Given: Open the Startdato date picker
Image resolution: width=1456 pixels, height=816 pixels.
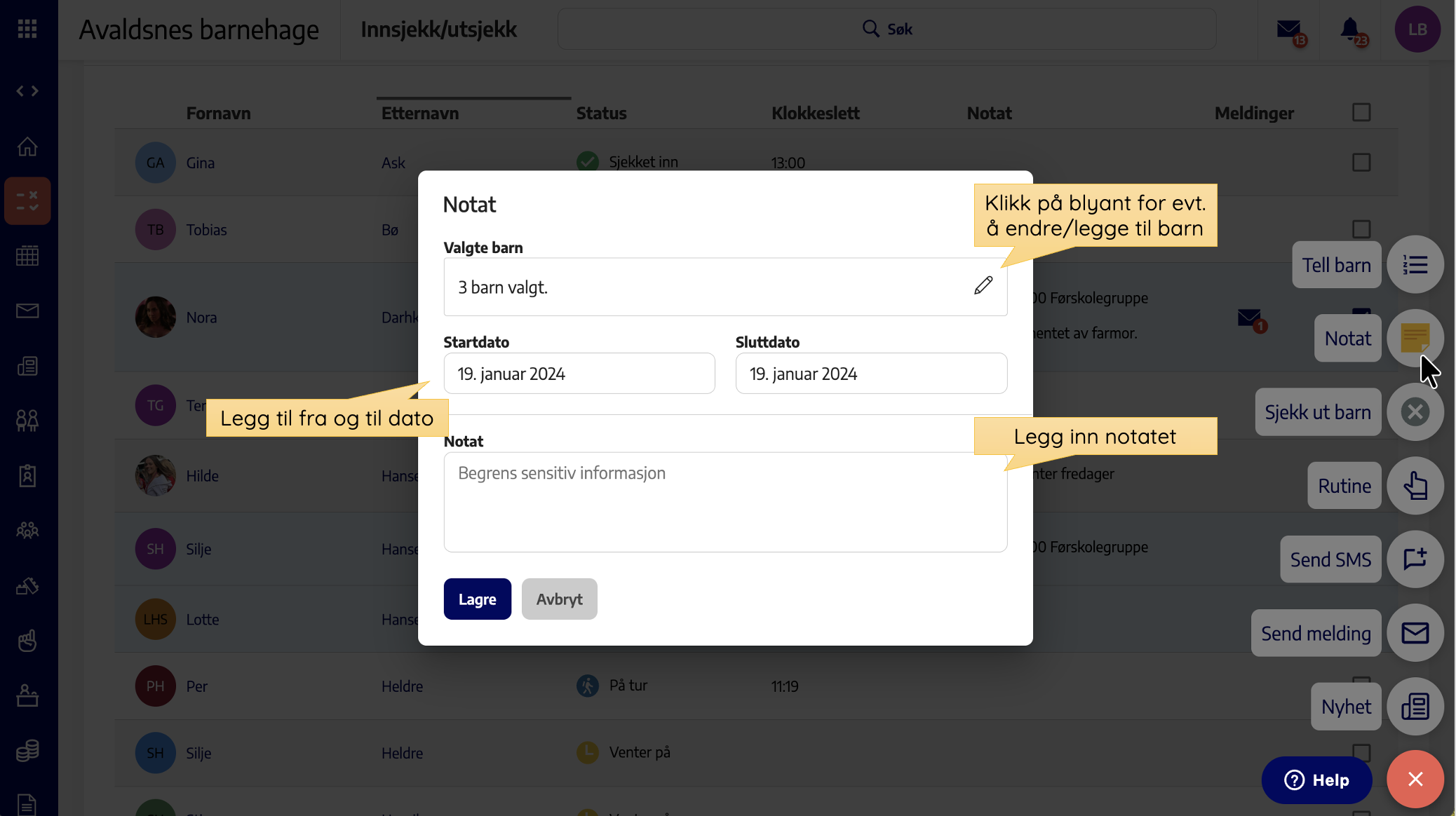Looking at the screenshot, I should [579, 374].
